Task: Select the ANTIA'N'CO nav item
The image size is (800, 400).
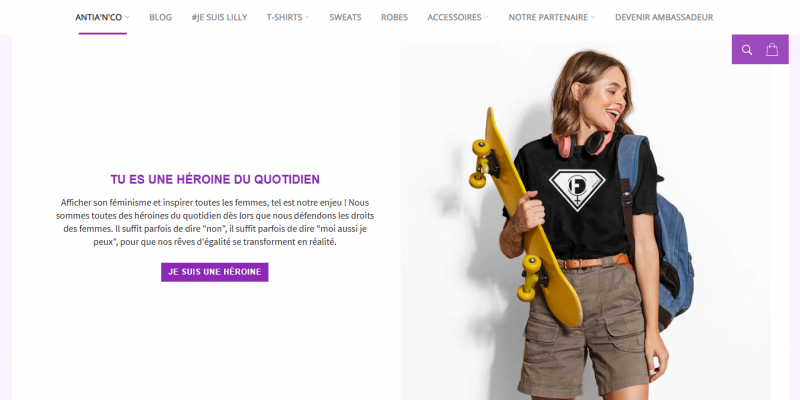Action: (x=98, y=17)
